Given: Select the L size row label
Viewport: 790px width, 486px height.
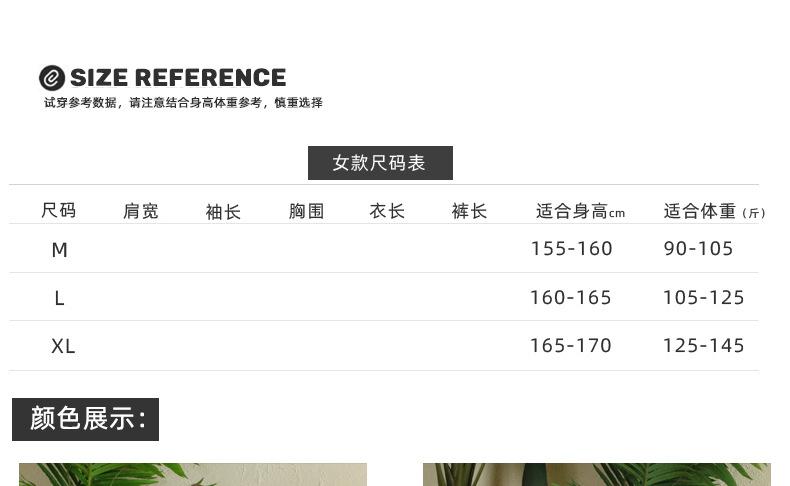Looking at the screenshot, I should (x=60, y=298).
